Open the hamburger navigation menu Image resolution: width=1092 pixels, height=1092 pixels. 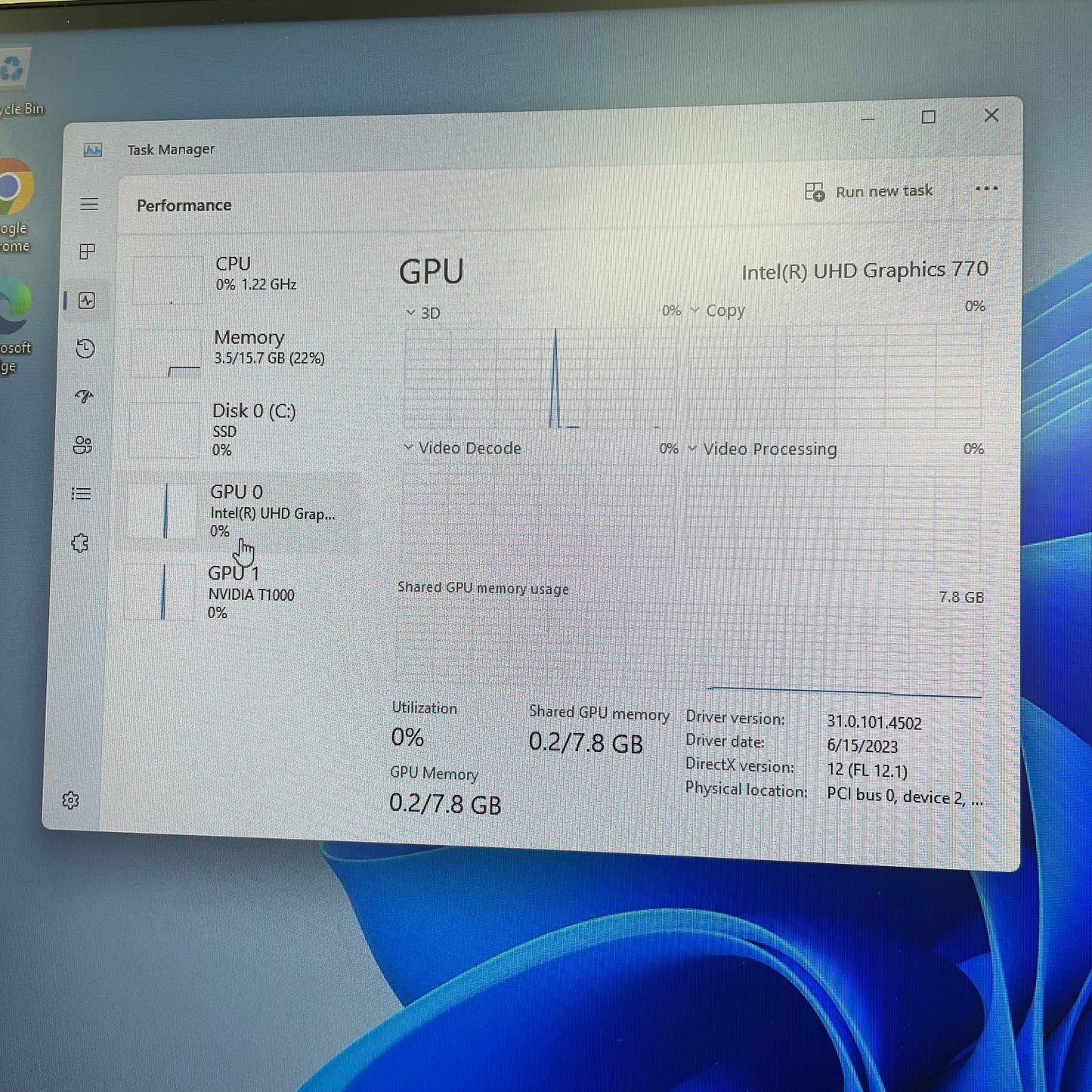[89, 204]
